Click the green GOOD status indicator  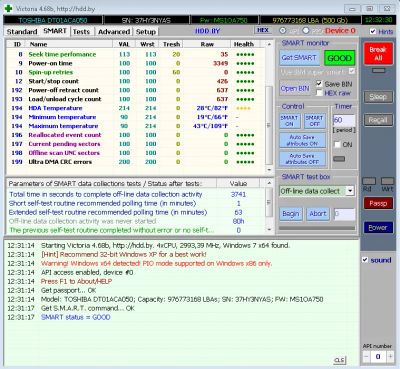coord(340,58)
